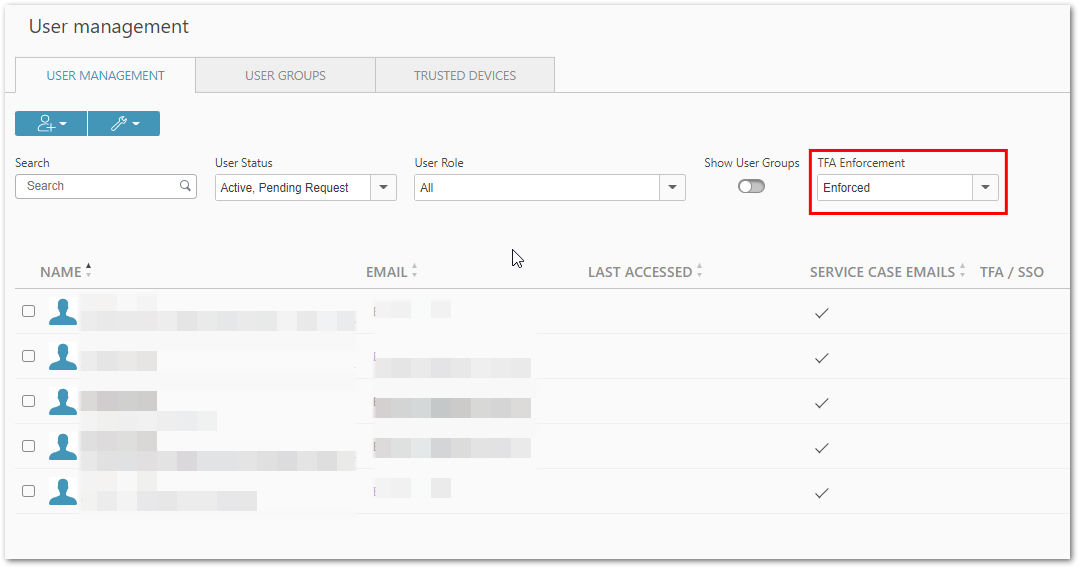Screen dimensions: 1079x568
Task: Click the last row's user avatar icon
Action: coord(63,492)
